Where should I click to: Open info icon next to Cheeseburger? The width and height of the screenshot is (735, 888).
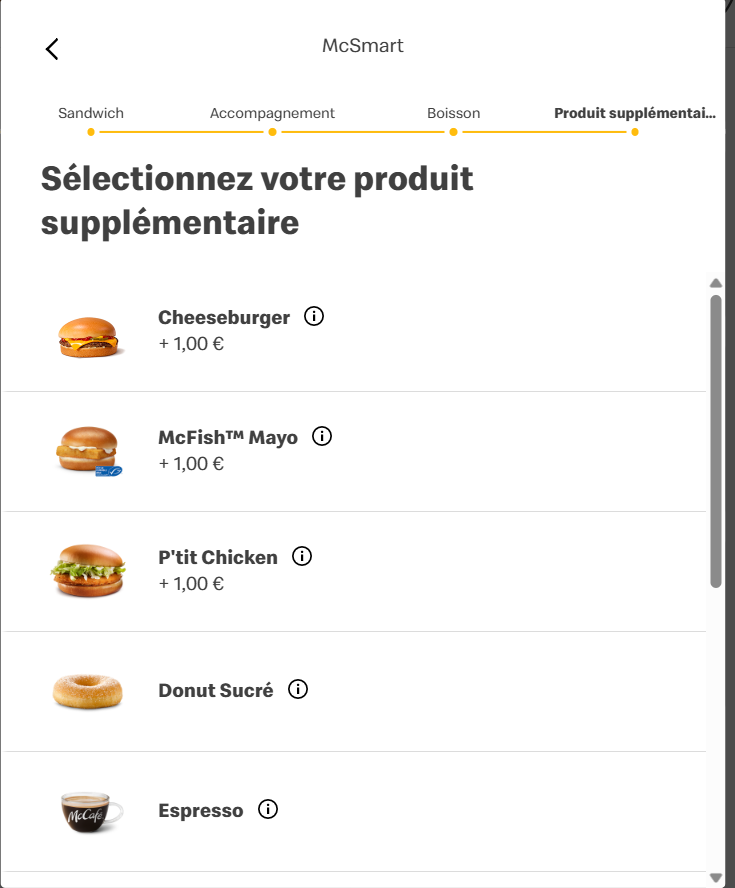click(314, 317)
